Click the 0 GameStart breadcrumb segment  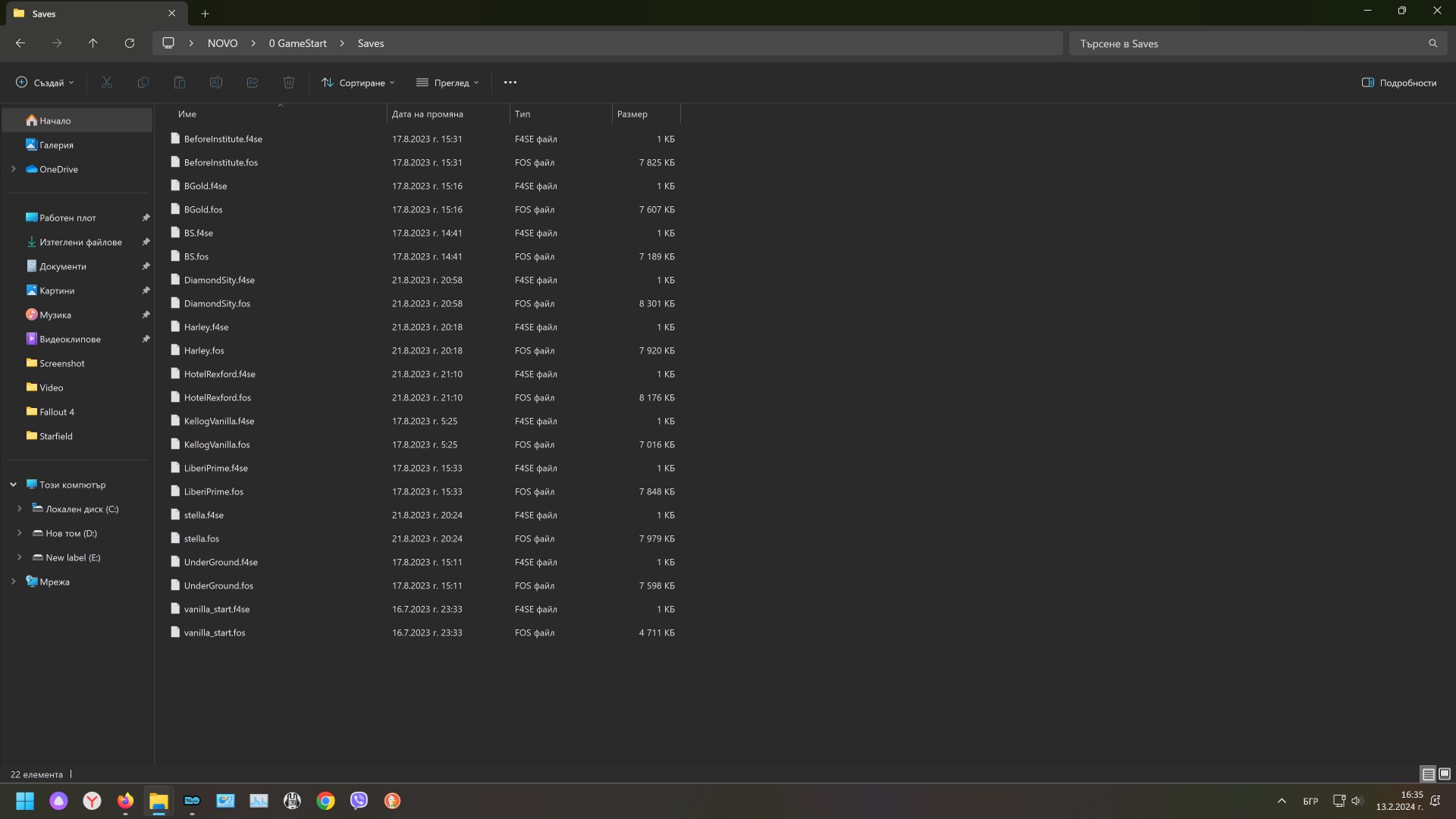pos(297,43)
